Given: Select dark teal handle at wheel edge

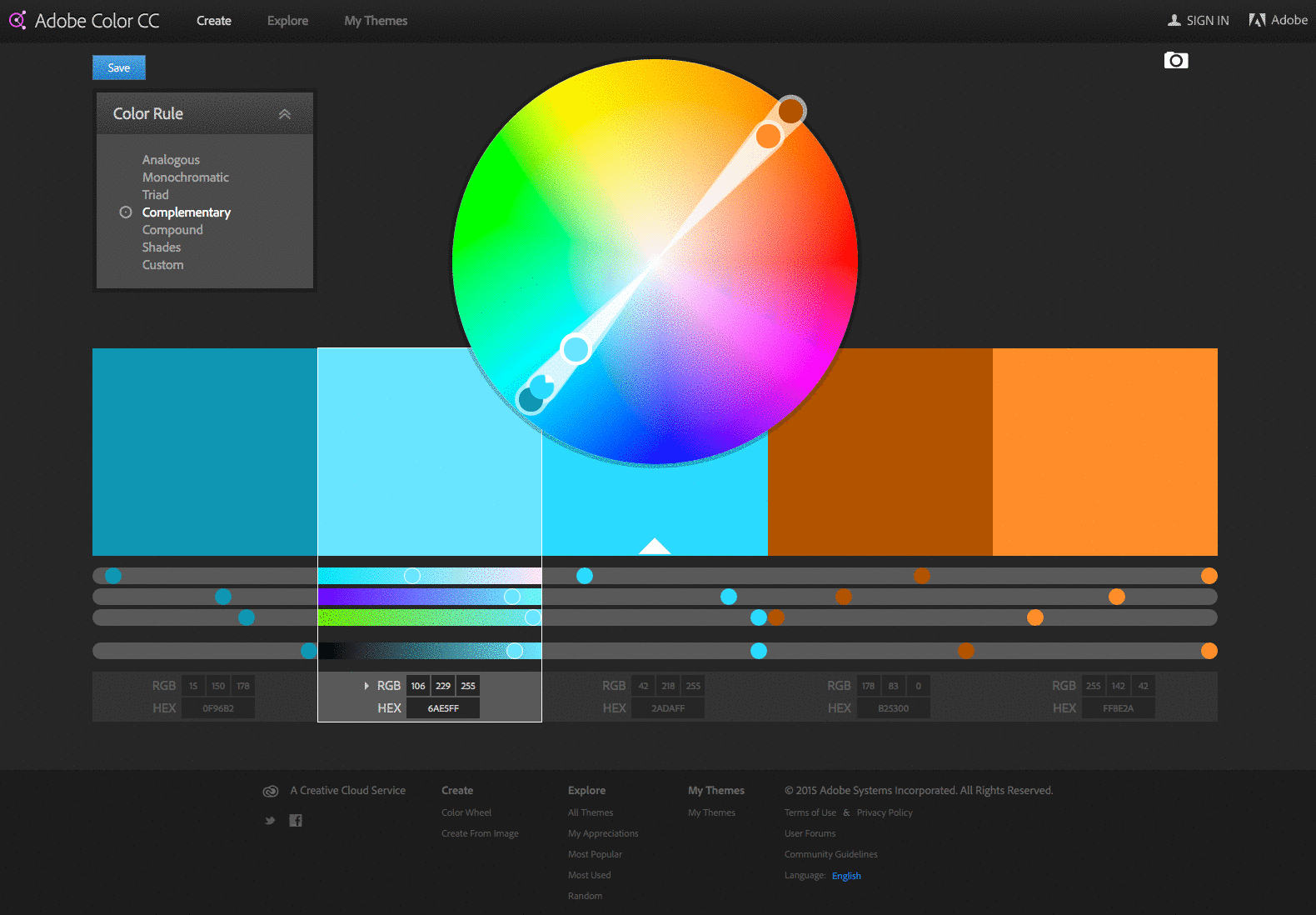Looking at the screenshot, I should [530, 401].
